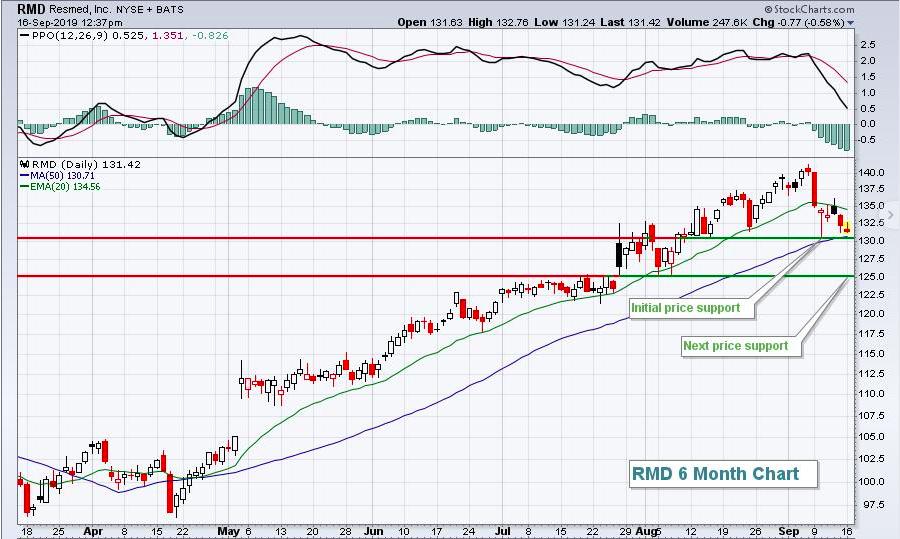Open the blue dropdown arrow after Chg
The height and width of the screenshot is (539, 900).
(x=851, y=22)
